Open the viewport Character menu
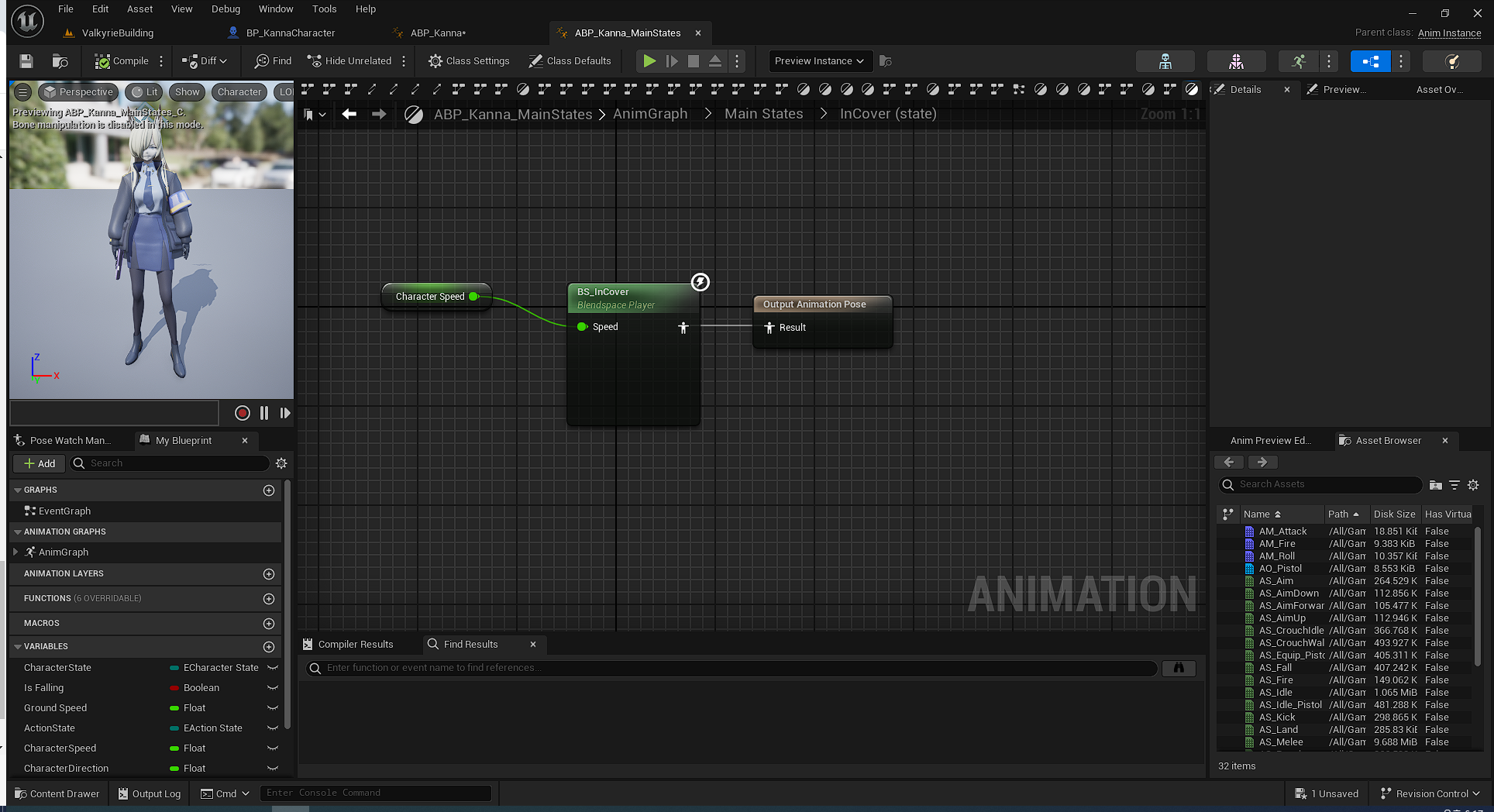1494x812 pixels. pos(239,92)
